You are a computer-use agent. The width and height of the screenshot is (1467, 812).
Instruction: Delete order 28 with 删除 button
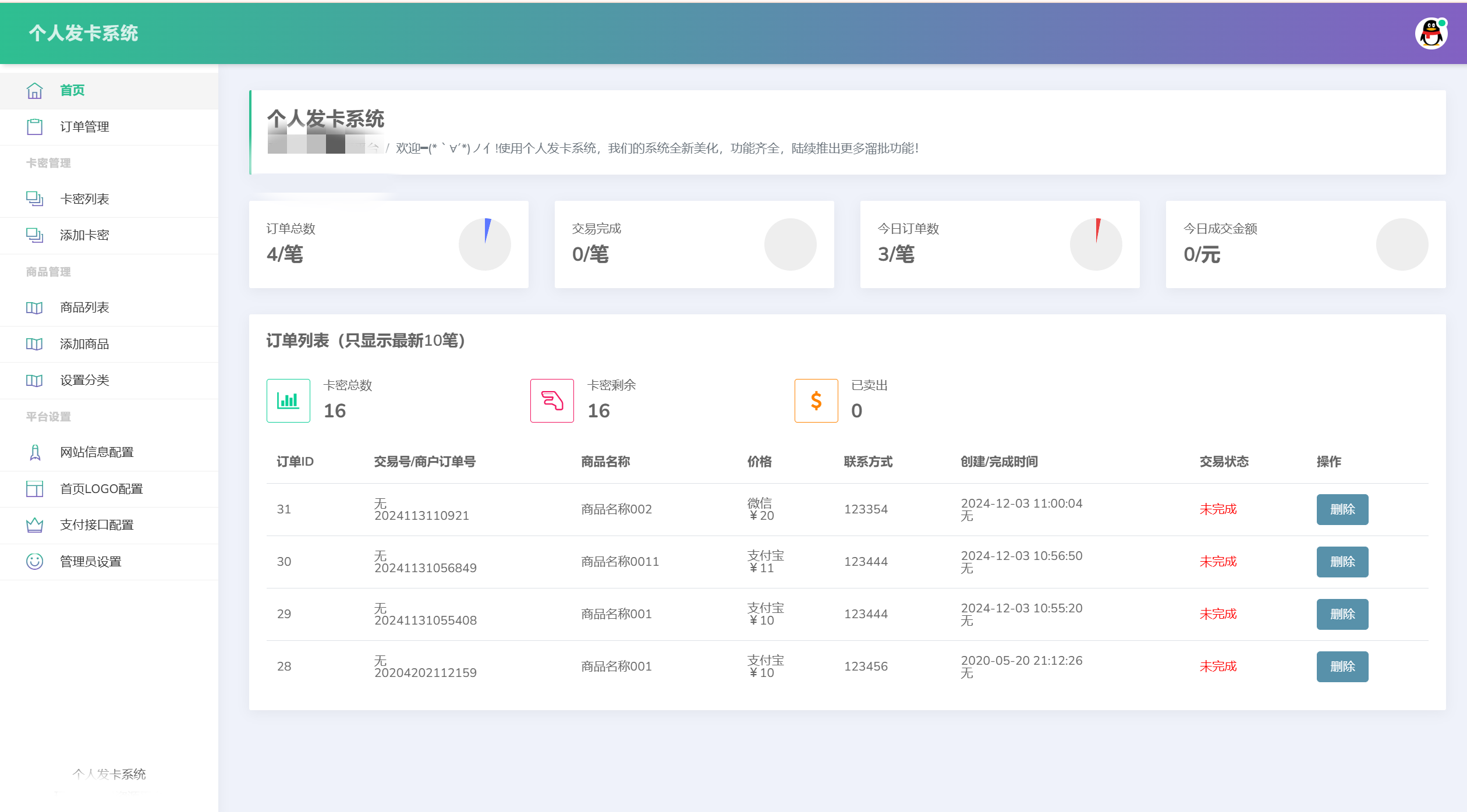pos(1342,666)
